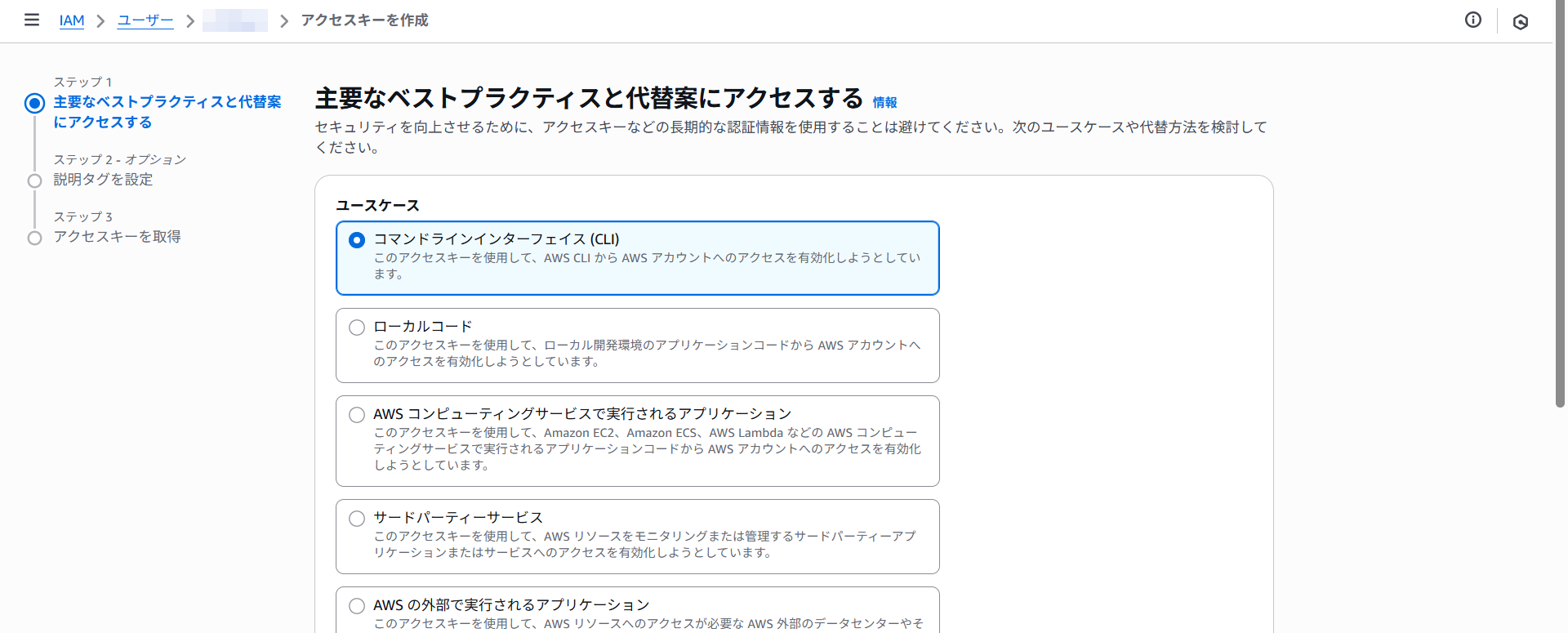
Task: Select AWS コンピューティングサービス radio option
Action: tap(357, 415)
